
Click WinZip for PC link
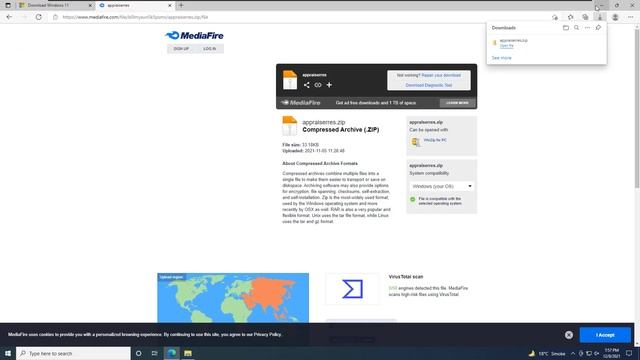coord(435,140)
